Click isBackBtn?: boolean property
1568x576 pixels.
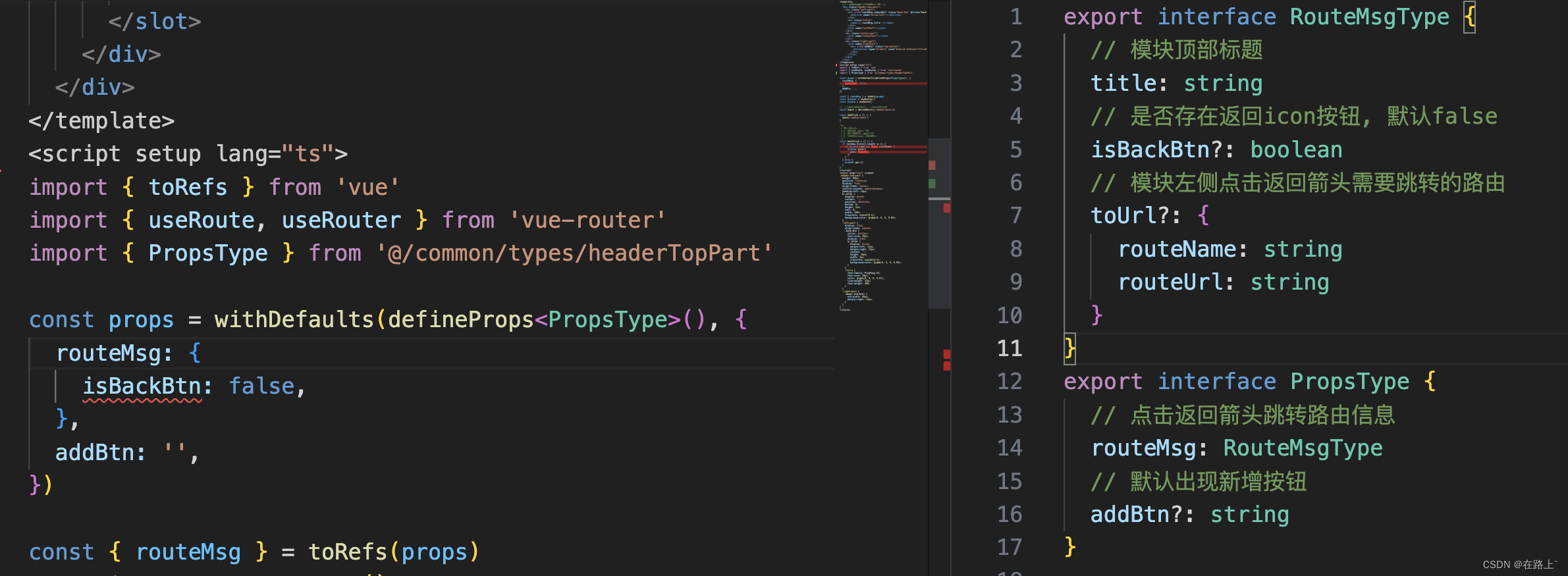coord(1216,150)
